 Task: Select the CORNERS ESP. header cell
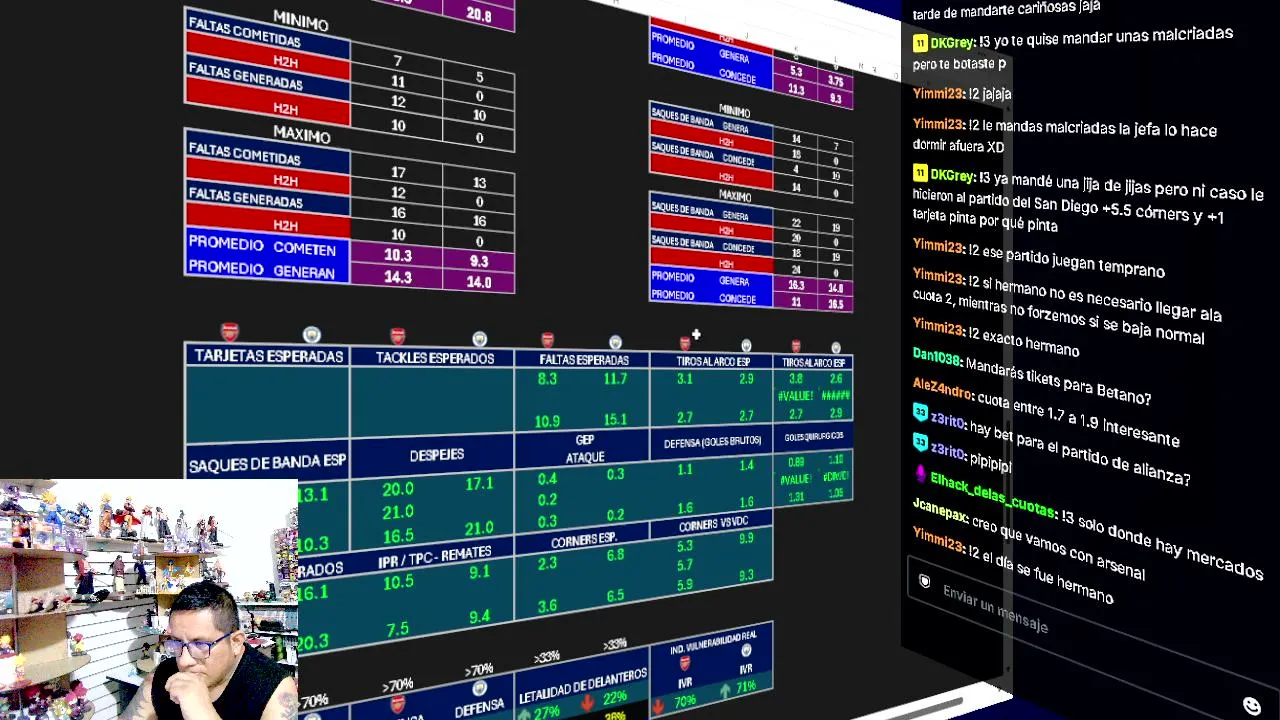click(x=583, y=540)
